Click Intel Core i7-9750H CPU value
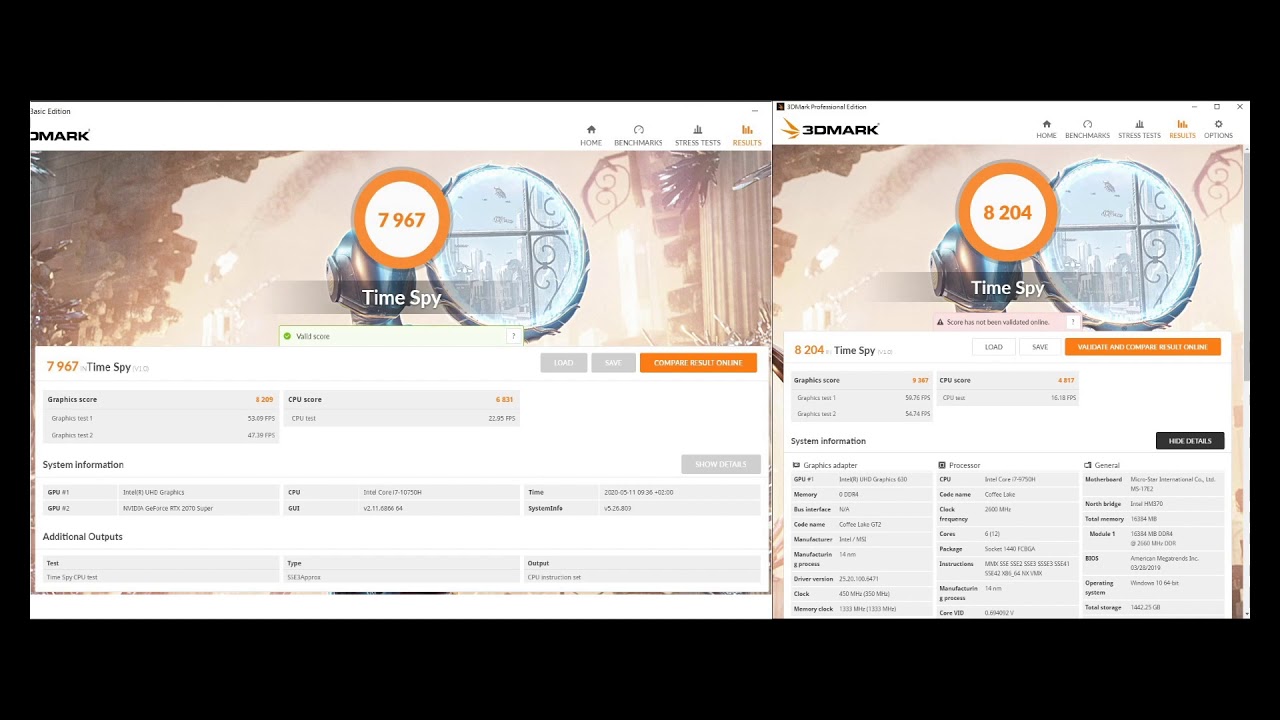This screenshot has width=1280, height=720. pos(1010,479)
